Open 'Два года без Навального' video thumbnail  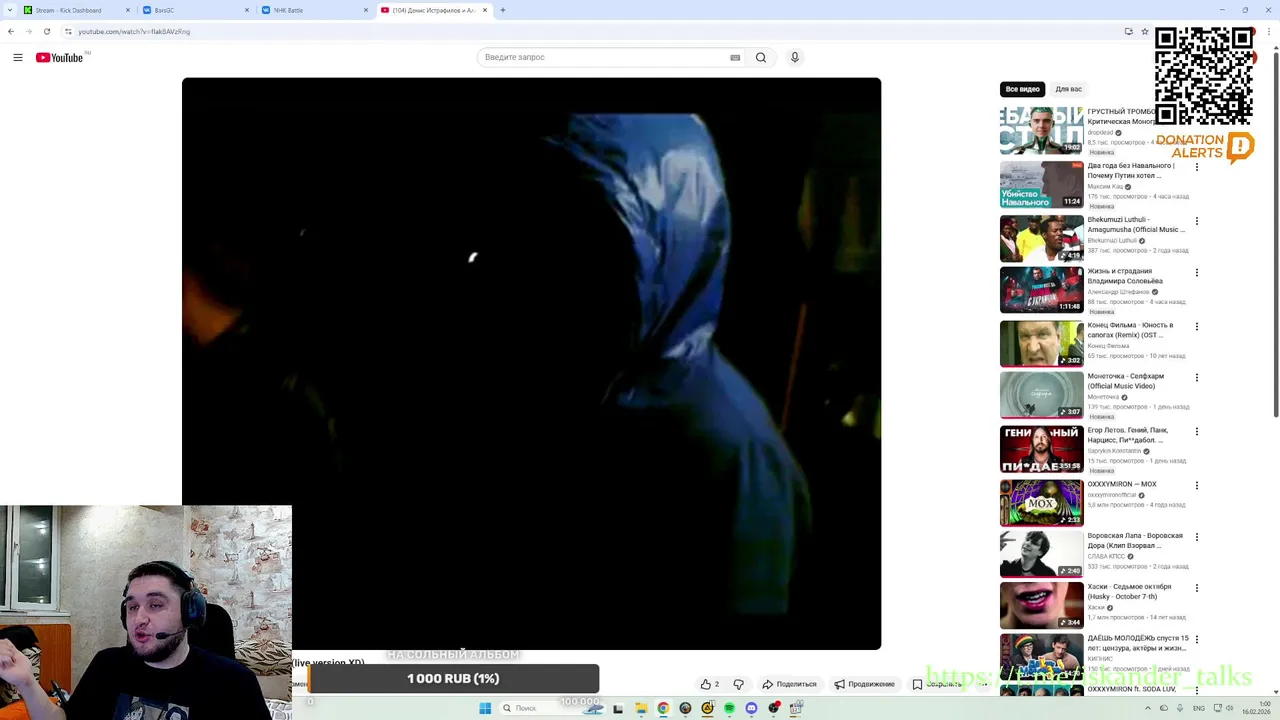click(x=1041, y=185)
